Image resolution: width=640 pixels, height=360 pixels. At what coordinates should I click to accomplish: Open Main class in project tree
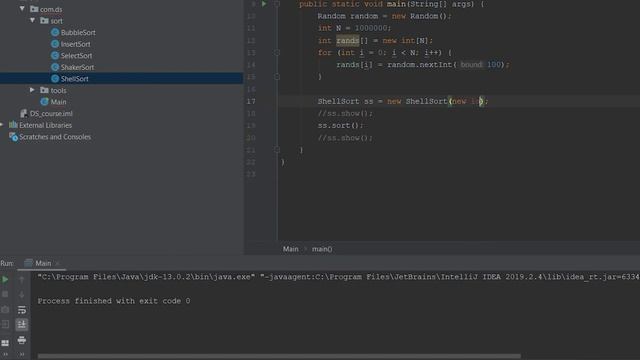coord(58,102)
